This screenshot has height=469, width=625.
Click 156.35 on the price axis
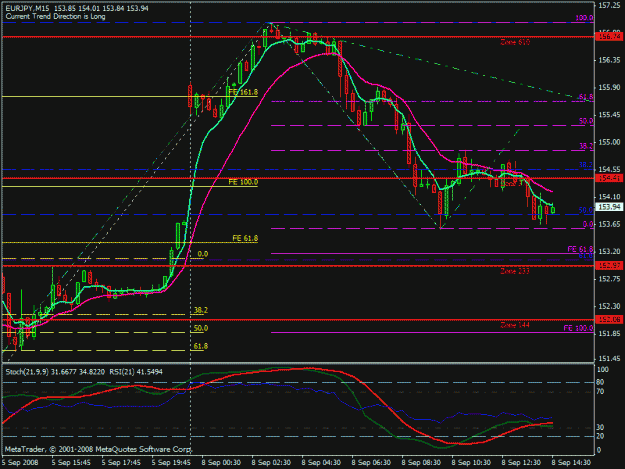point(610,60)
